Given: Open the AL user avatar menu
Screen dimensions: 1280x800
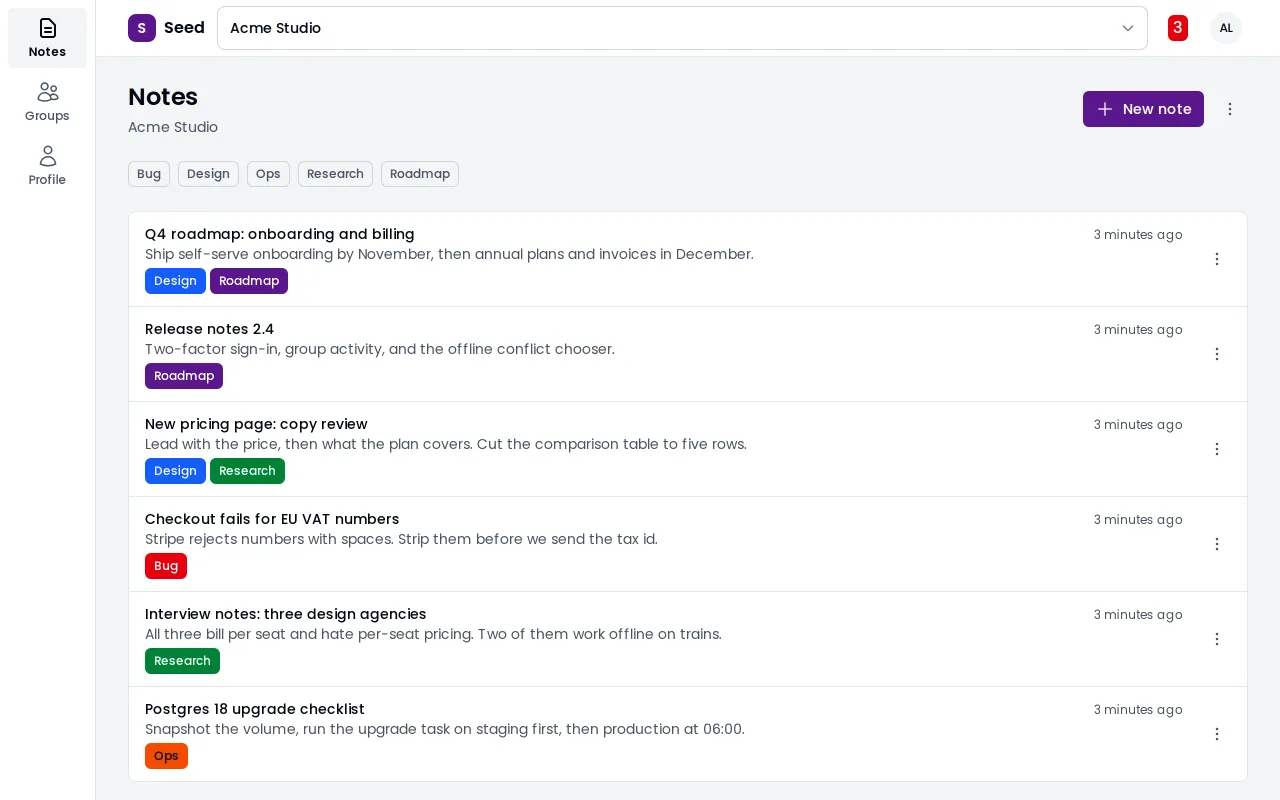Looking at the screenshot, I should pyautogui.click(x=1226, y=28).
